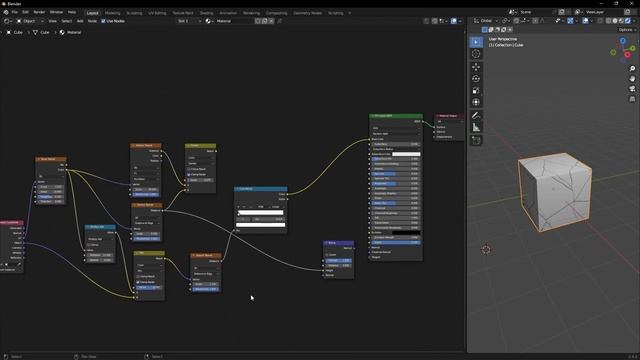Open the Render menu

click(x=39, y=12)
